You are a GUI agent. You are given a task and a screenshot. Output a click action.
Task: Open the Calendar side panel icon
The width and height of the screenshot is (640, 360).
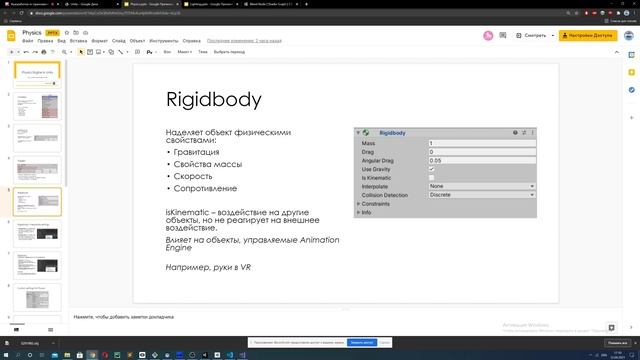pyautogui.click(x=631, y=55)
